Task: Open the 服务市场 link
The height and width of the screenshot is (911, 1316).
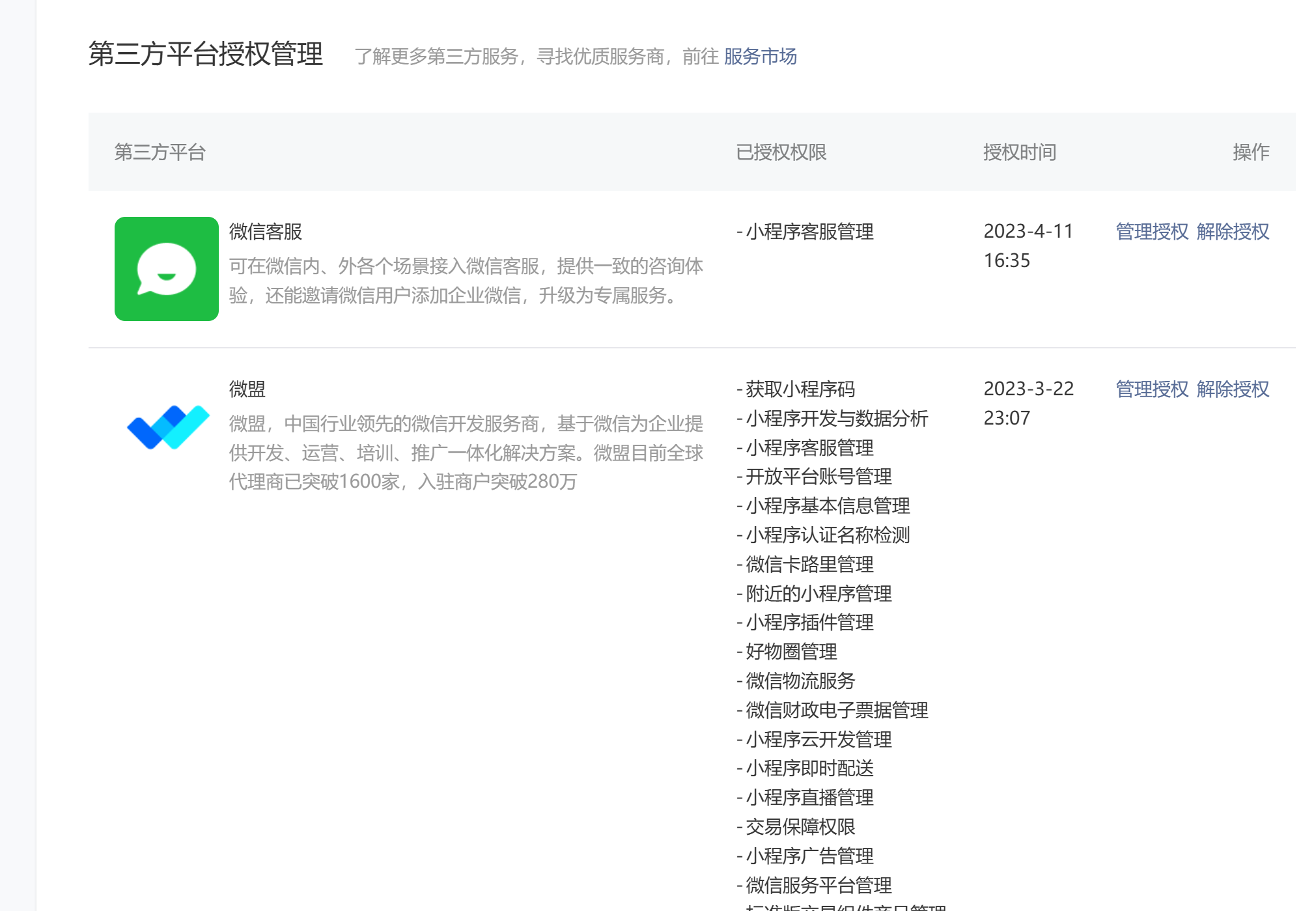Action: point(760,57)
